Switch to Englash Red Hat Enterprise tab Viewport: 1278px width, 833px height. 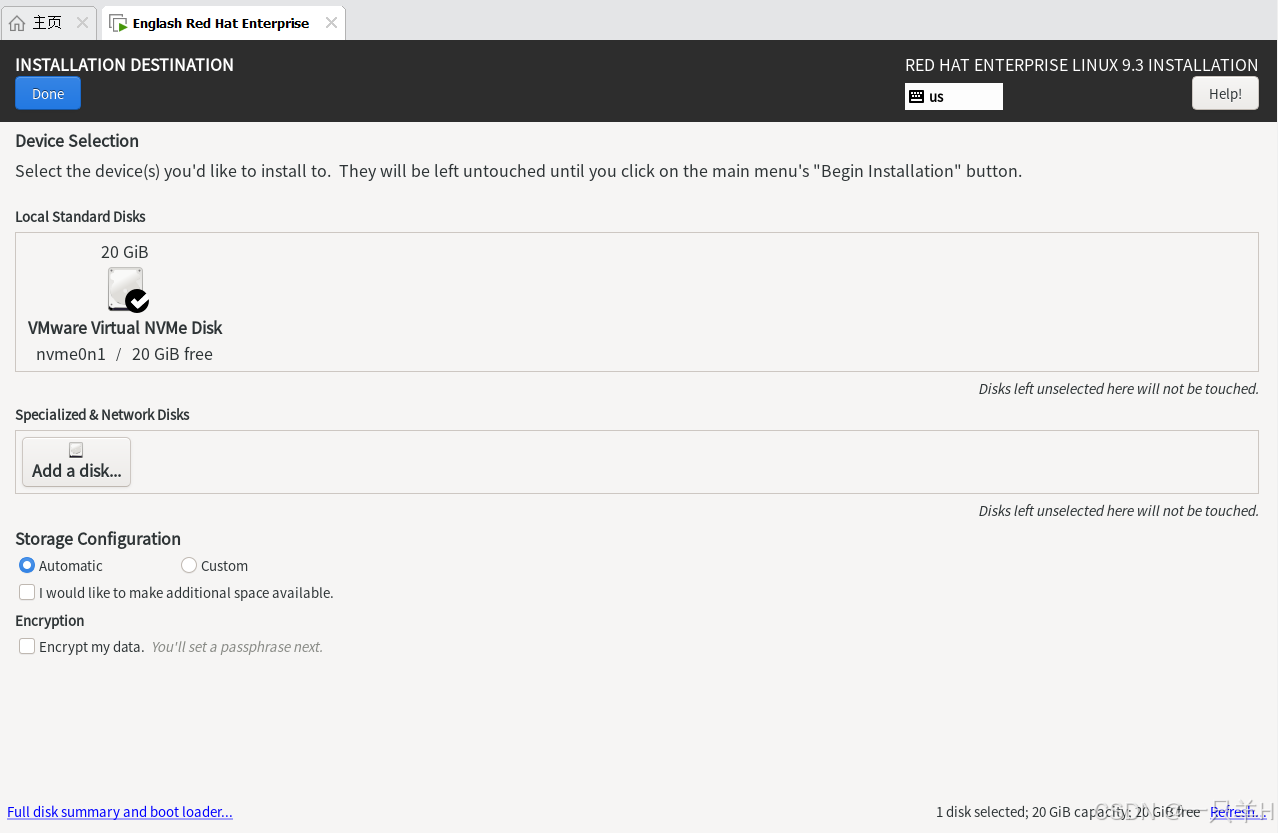[223, 22]
